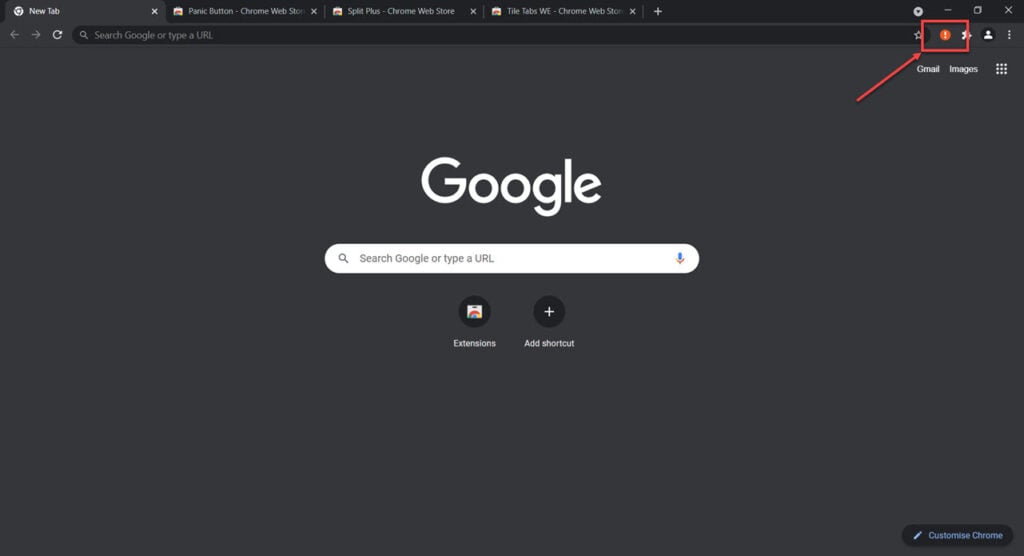
Task: Go forward with the forward arrow
Action: [36, 35]
